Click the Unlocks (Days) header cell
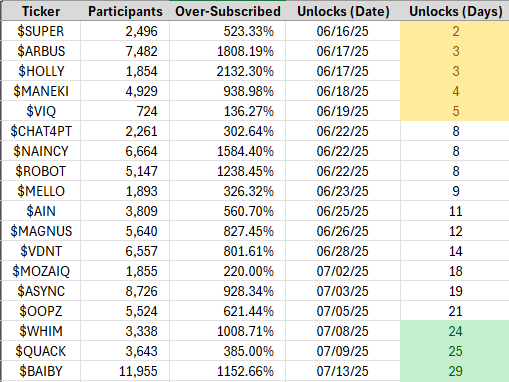Viewport: 509px width, 382px height. point(455,11)
